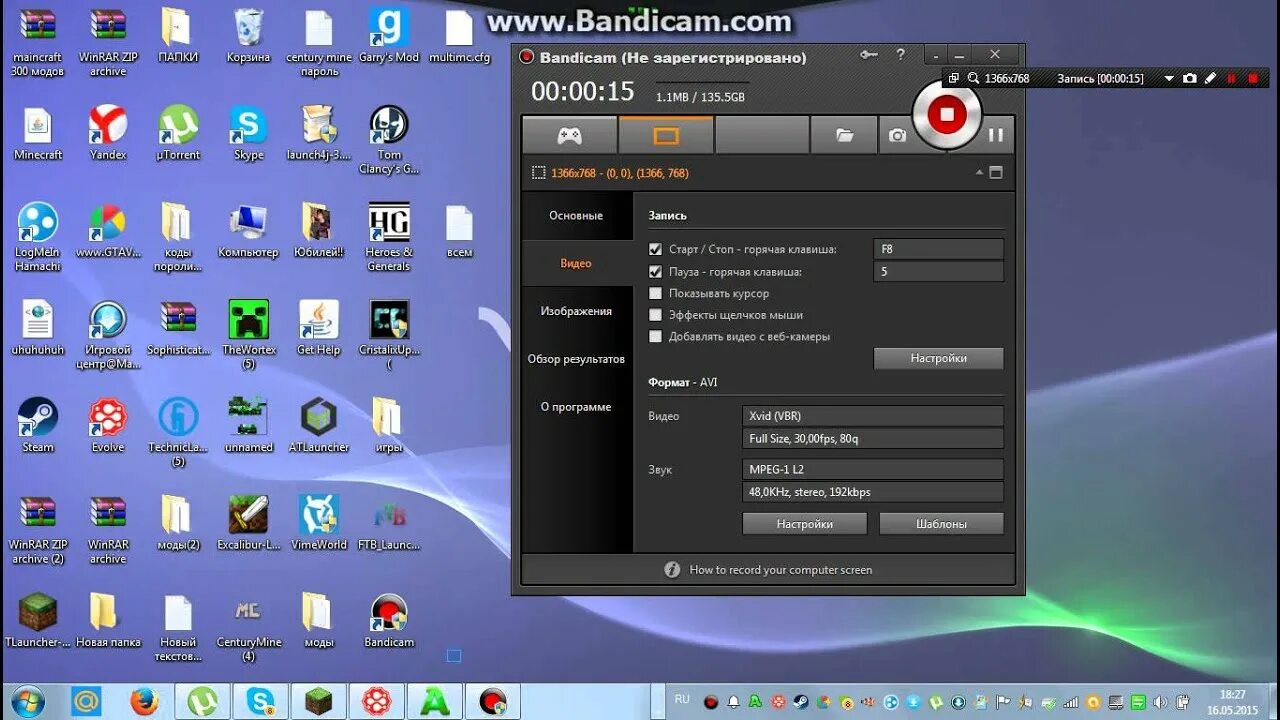
Task: Enable Добавлять видео с веб-камеры checkbox
Action: tap(656, 337)
